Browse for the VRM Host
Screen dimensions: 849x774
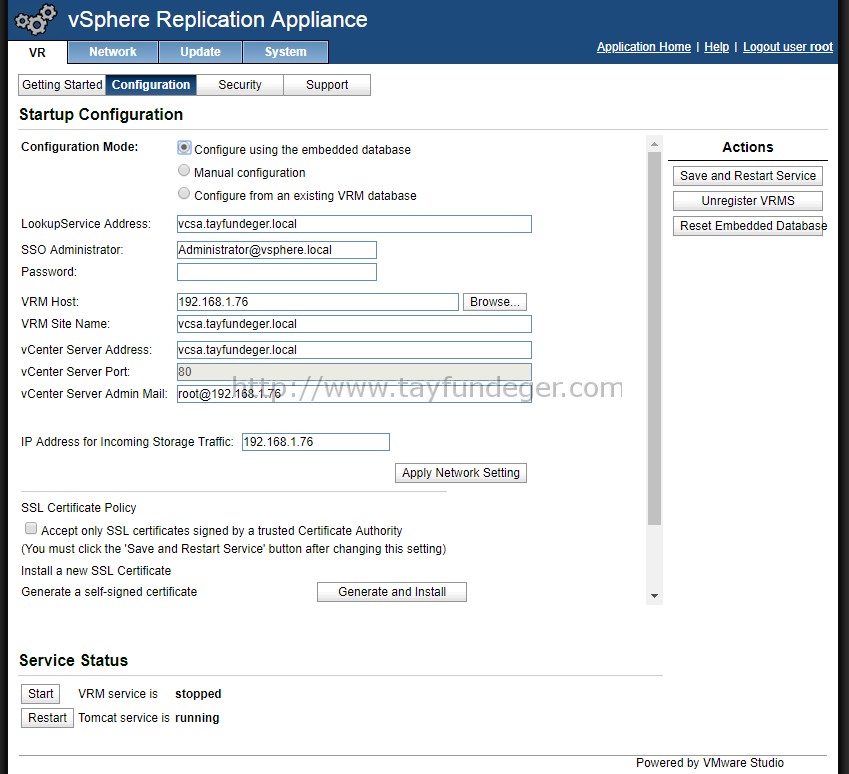(x=495, y=302)
